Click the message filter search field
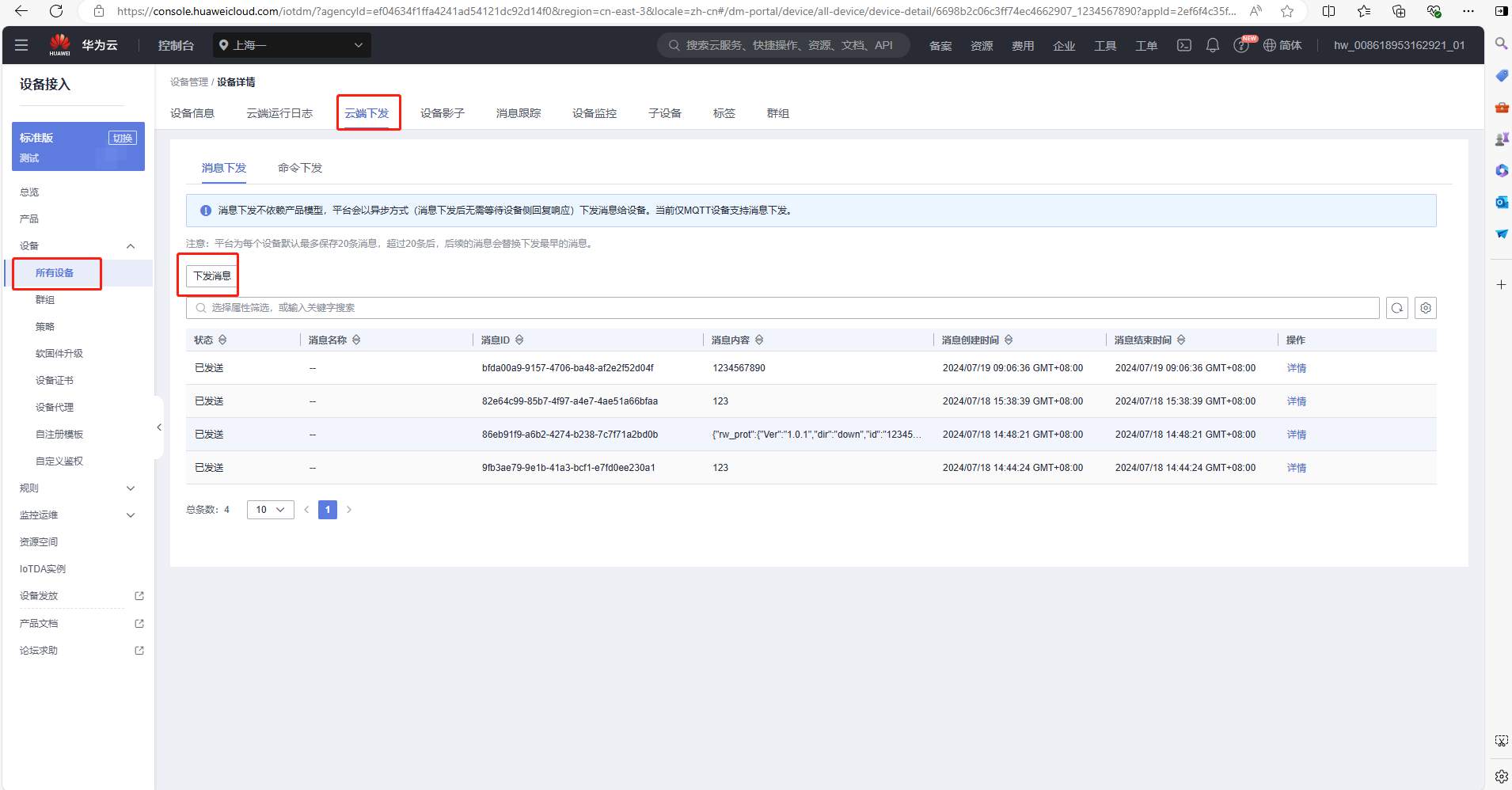1512x790 pixels. coord(784,308)
